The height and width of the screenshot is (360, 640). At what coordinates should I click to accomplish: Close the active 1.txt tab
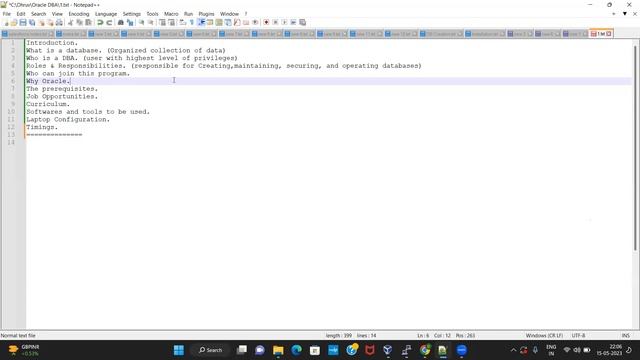(609, 34)
